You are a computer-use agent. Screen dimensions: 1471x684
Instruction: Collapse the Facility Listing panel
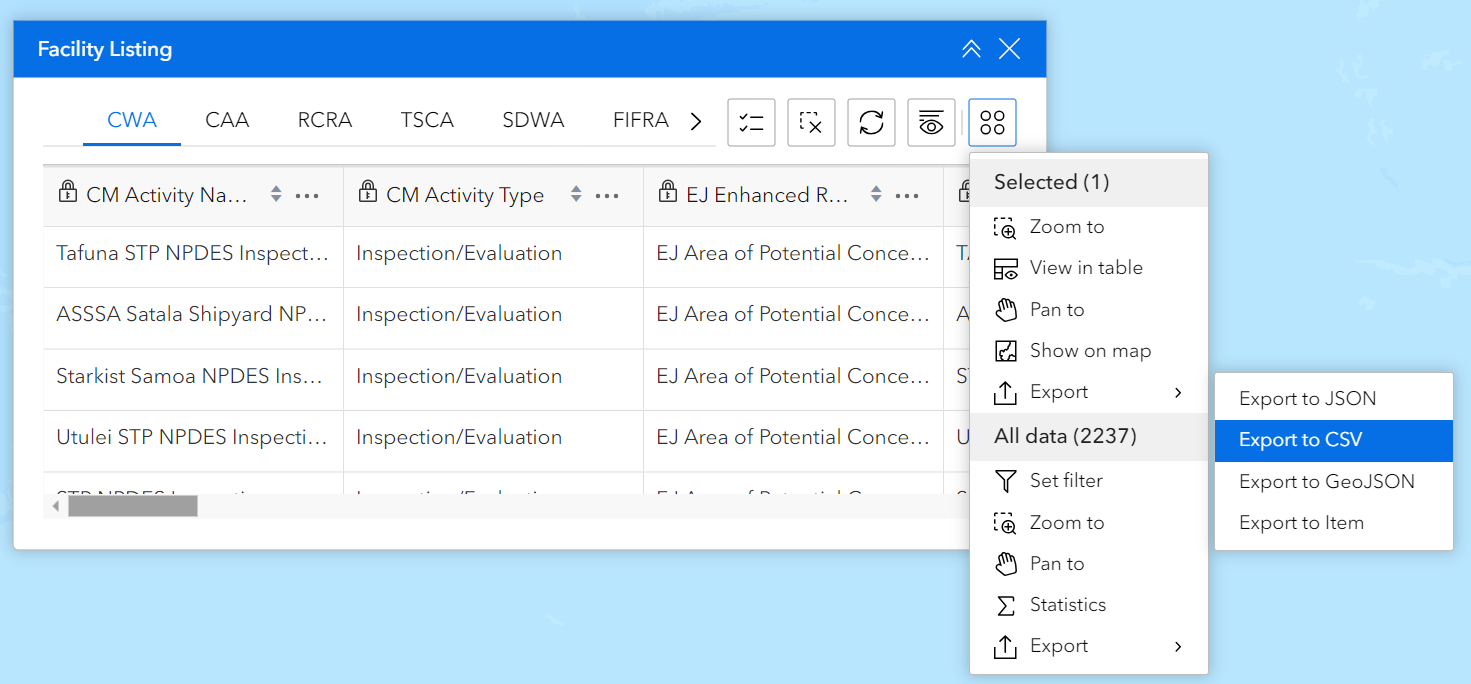[971, 49]
